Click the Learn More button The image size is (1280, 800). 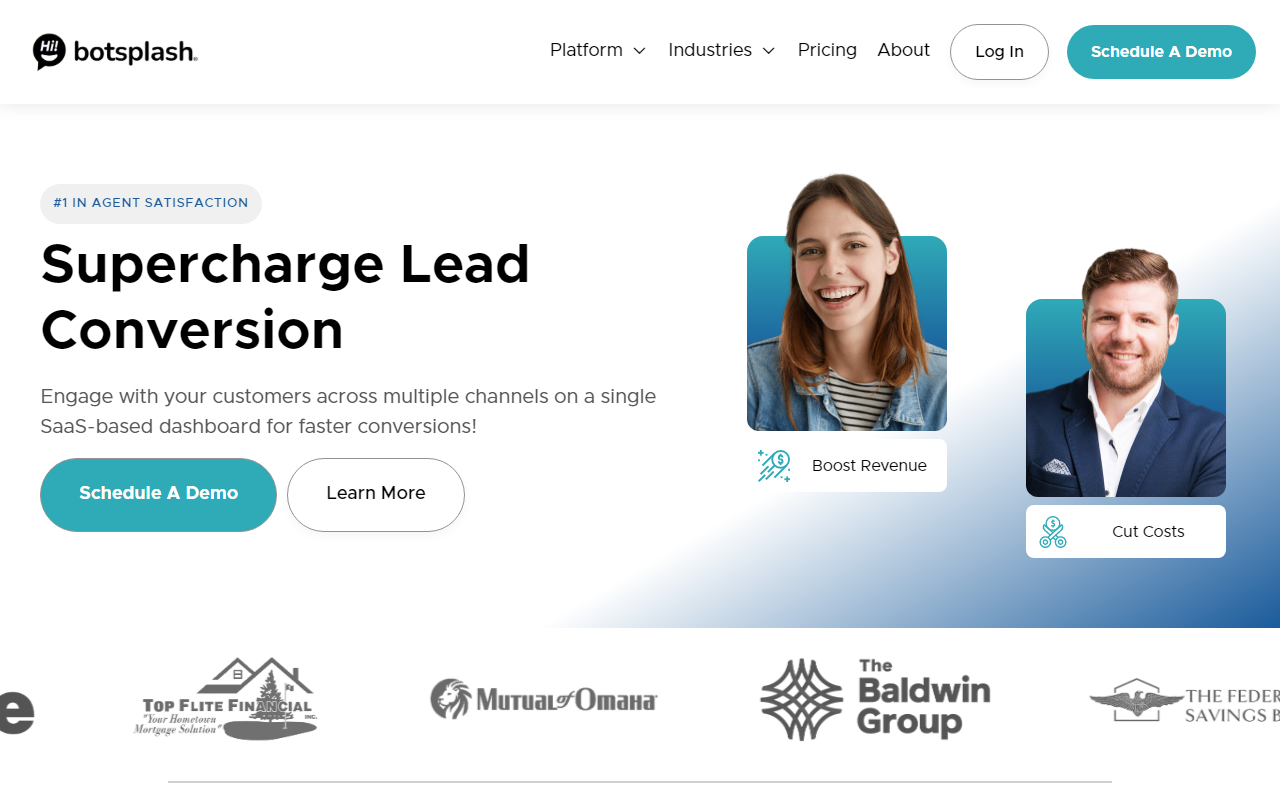tap(376, 495)
